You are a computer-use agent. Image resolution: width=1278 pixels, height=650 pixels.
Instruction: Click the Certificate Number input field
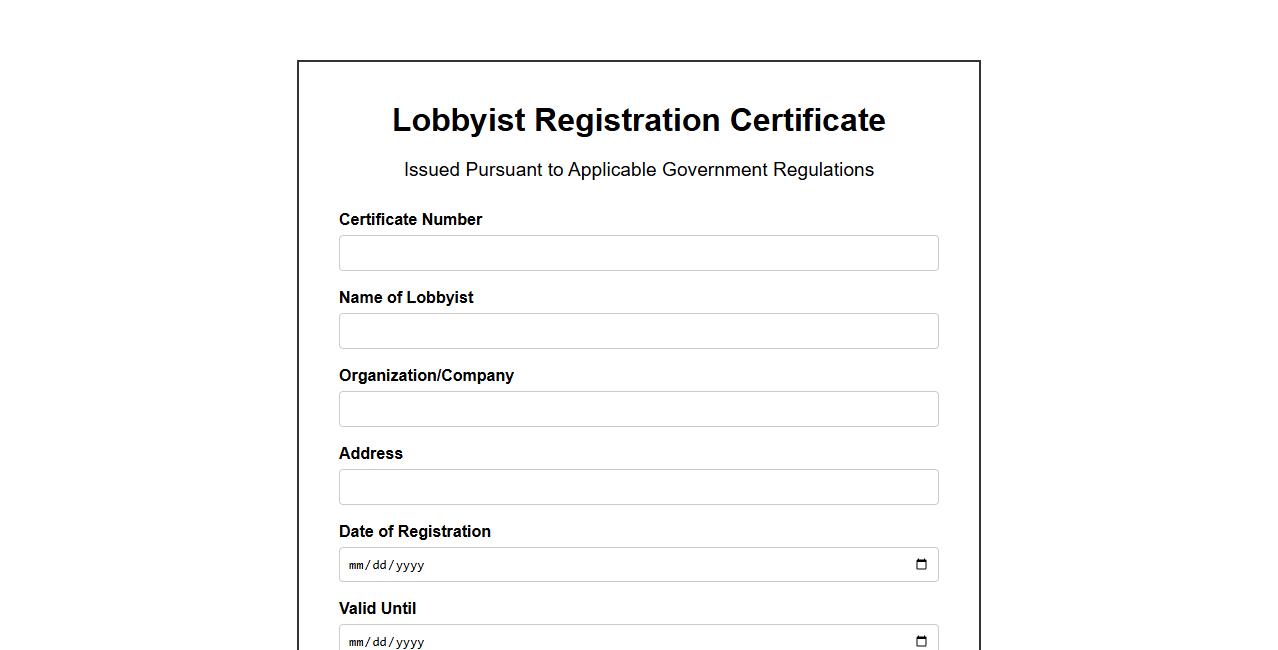638,253
